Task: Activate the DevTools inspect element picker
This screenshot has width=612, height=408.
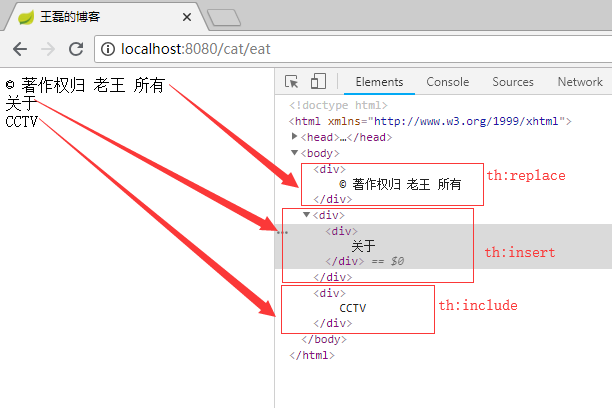Action: 292,82
